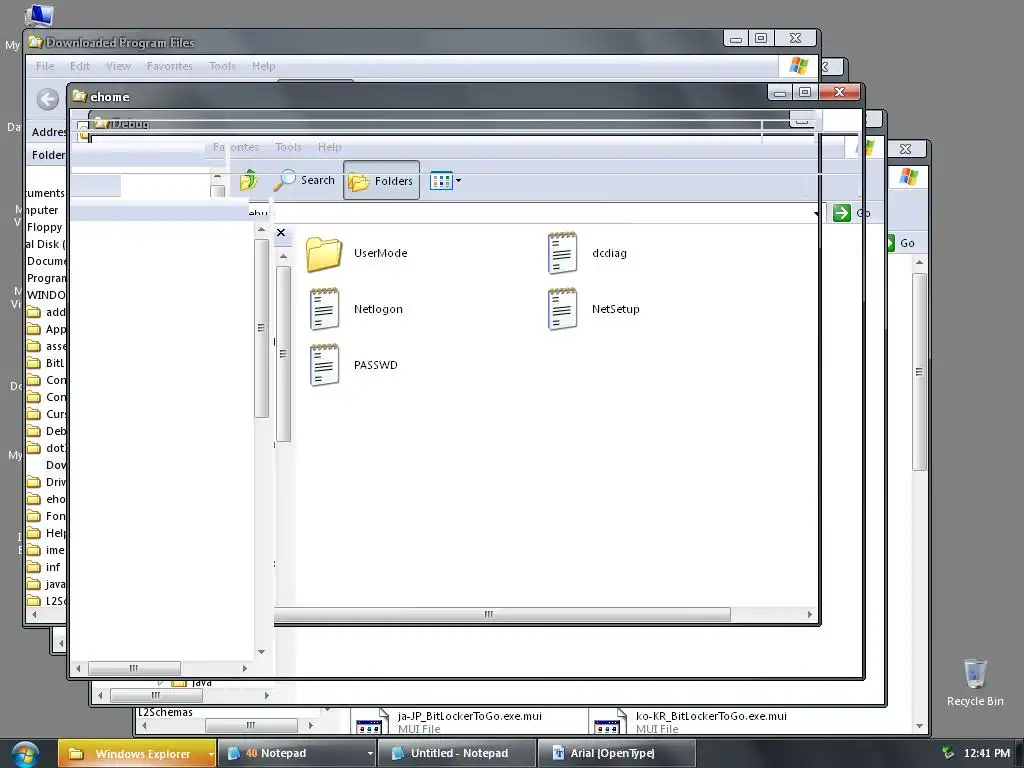The height and width of the screenshot is (768, 1024).
Task: Open Help menu in the Debug window
Action: [x=330, y=147]
